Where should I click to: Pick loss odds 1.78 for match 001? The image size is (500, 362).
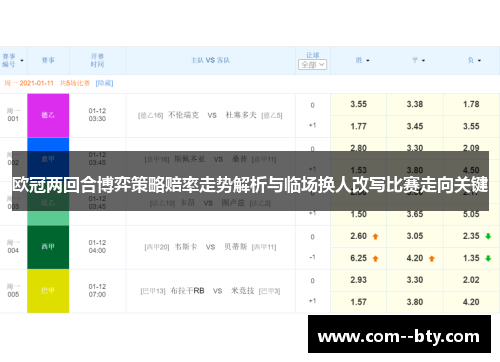point(471,104)
